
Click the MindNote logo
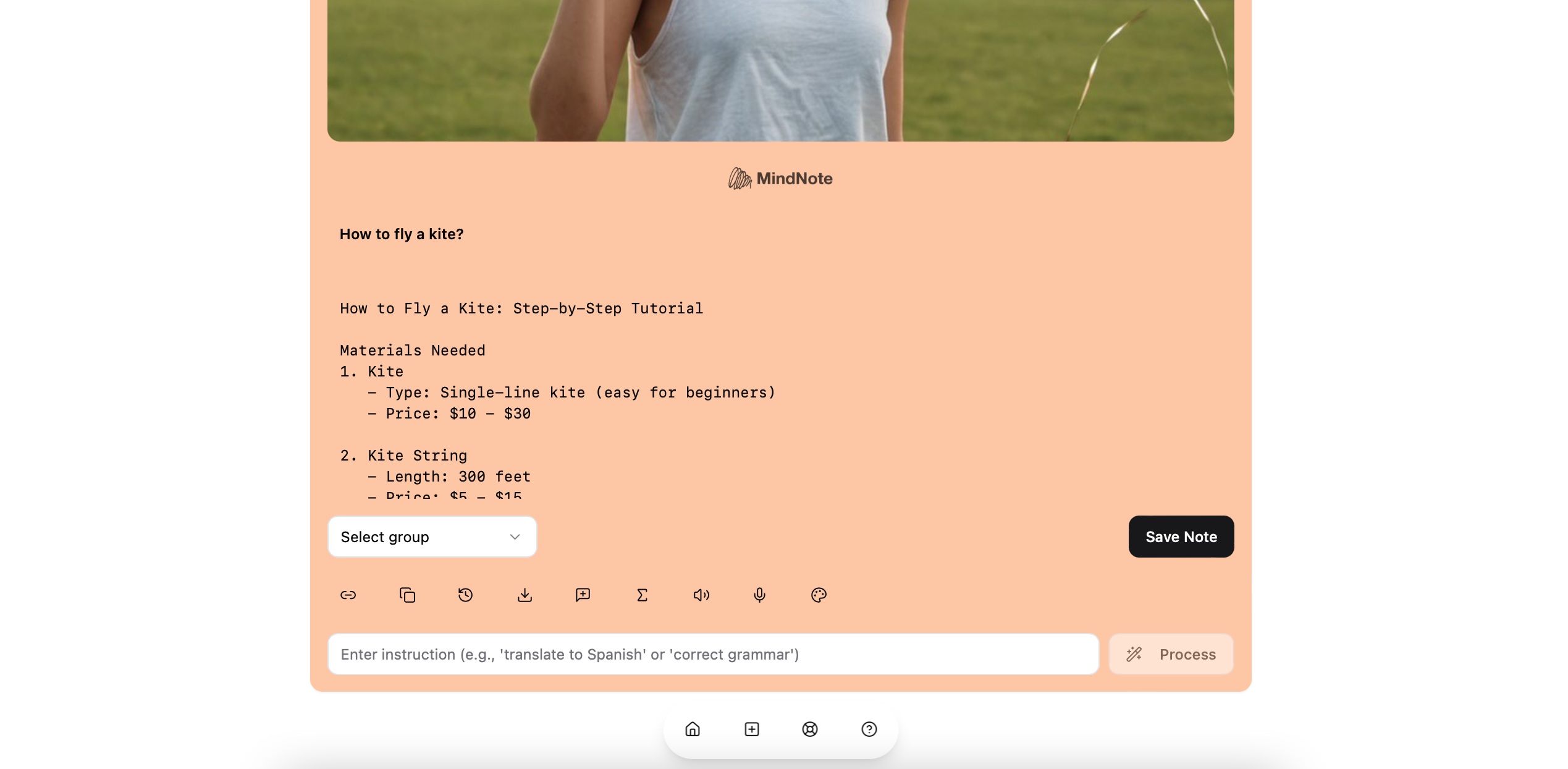pos(780,179)
